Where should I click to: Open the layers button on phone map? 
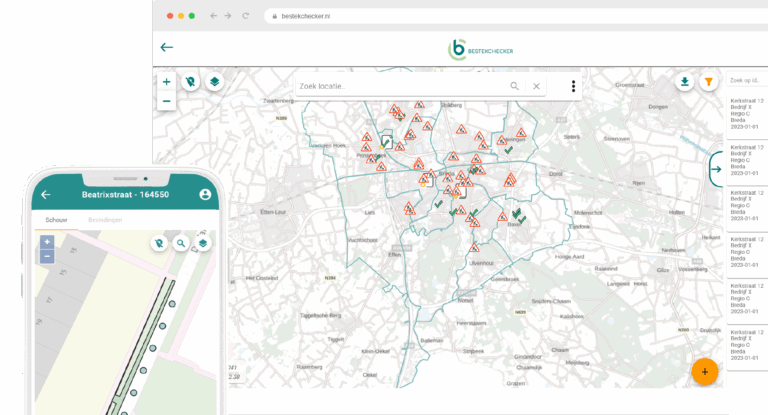click(x=203, y=243)
